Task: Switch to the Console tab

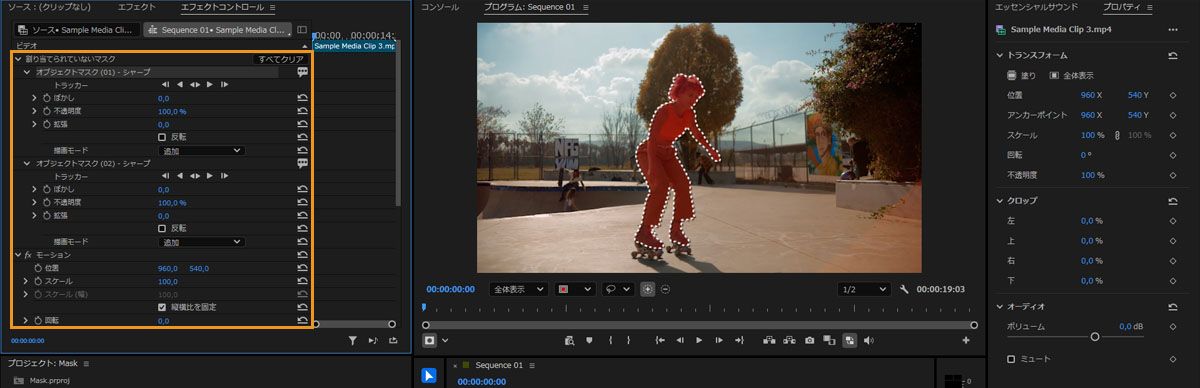Action: 440,7
